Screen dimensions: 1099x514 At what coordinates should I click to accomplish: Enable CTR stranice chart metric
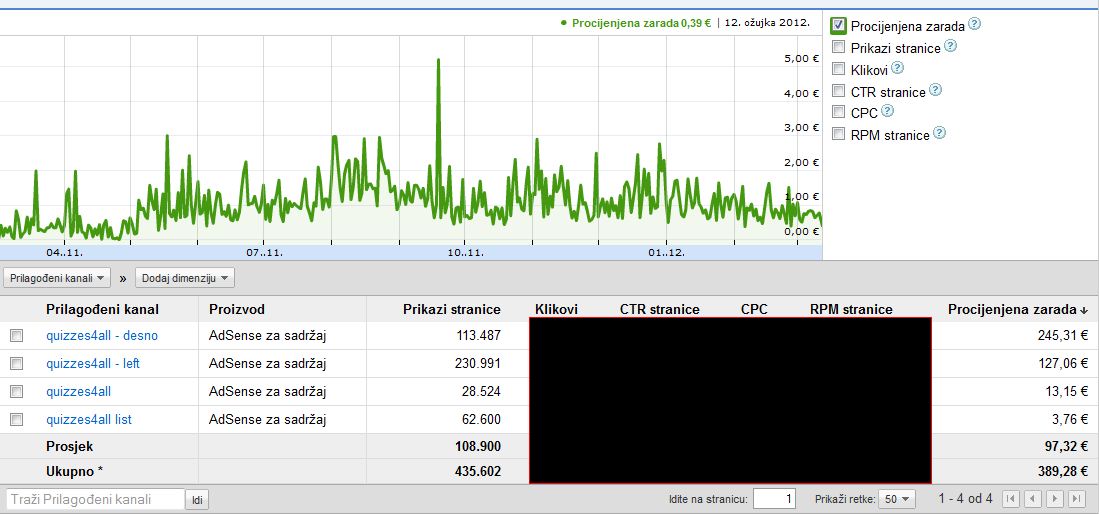click(x=838, y=90)
